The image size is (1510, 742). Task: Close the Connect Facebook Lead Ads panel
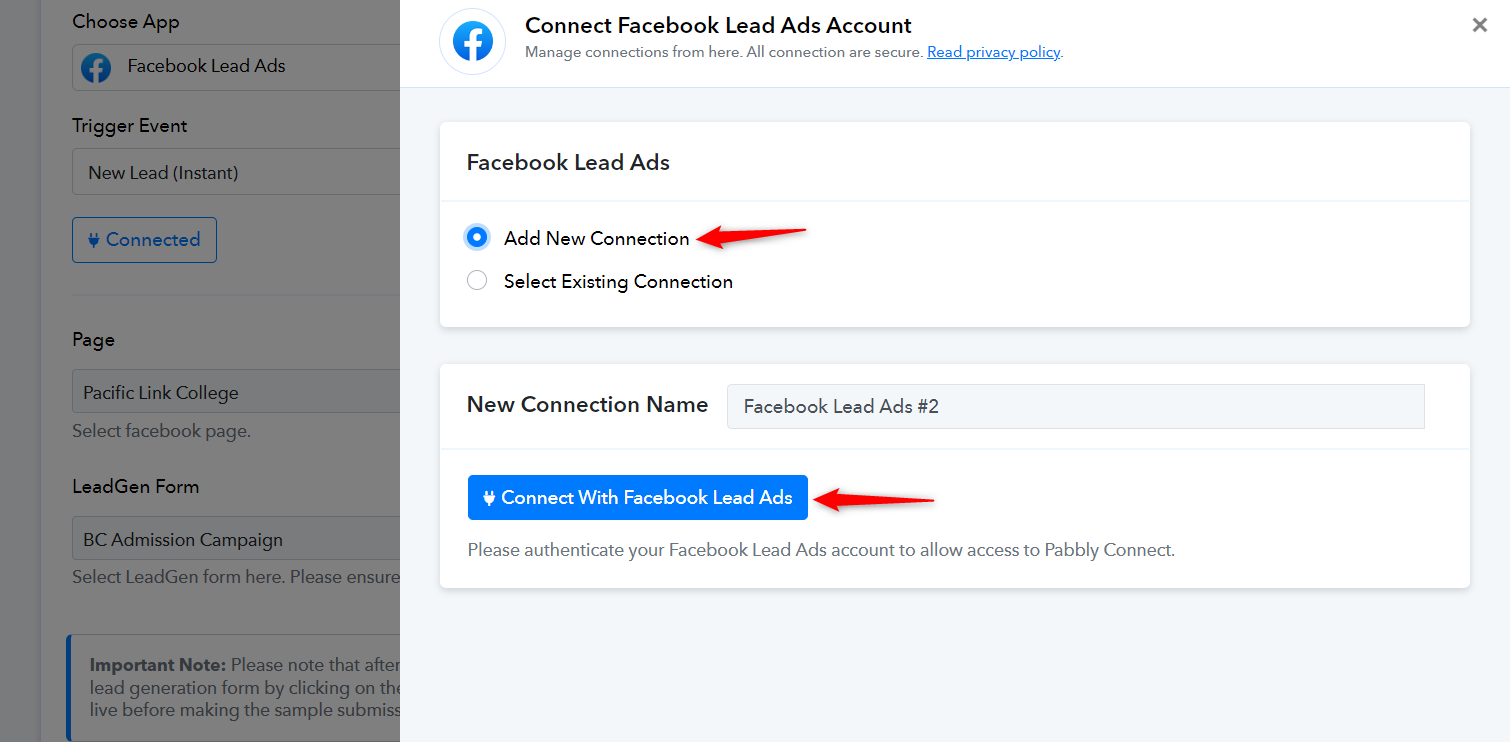[x=1480, y=25]
